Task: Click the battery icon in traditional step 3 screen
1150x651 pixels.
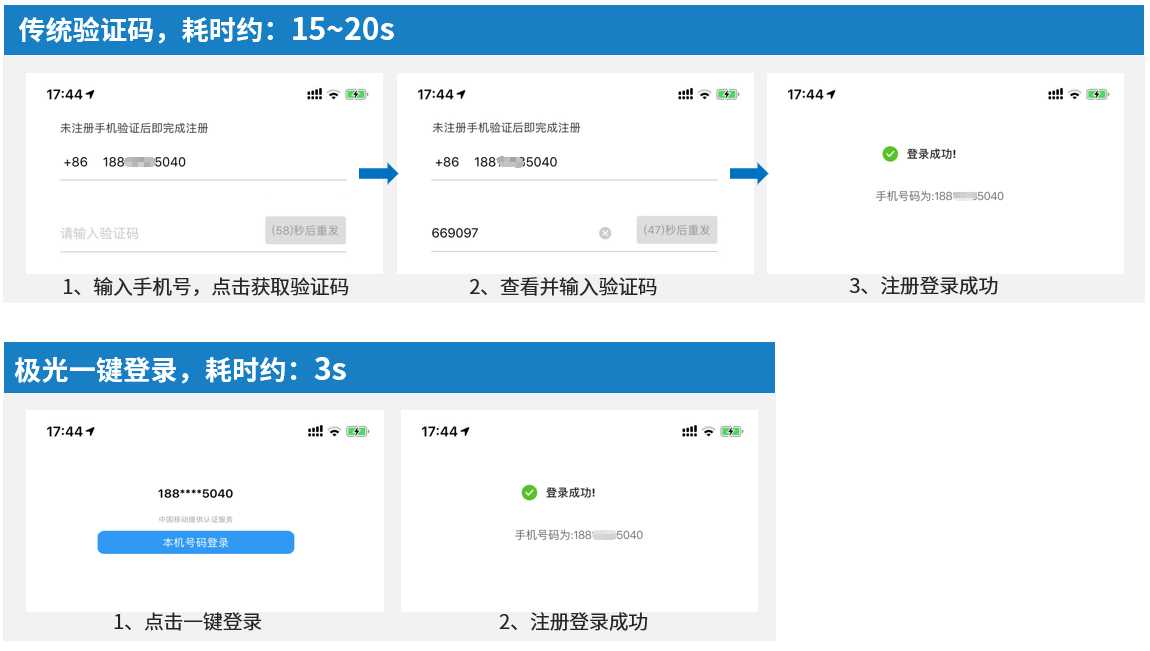Action: (1098, 94)
